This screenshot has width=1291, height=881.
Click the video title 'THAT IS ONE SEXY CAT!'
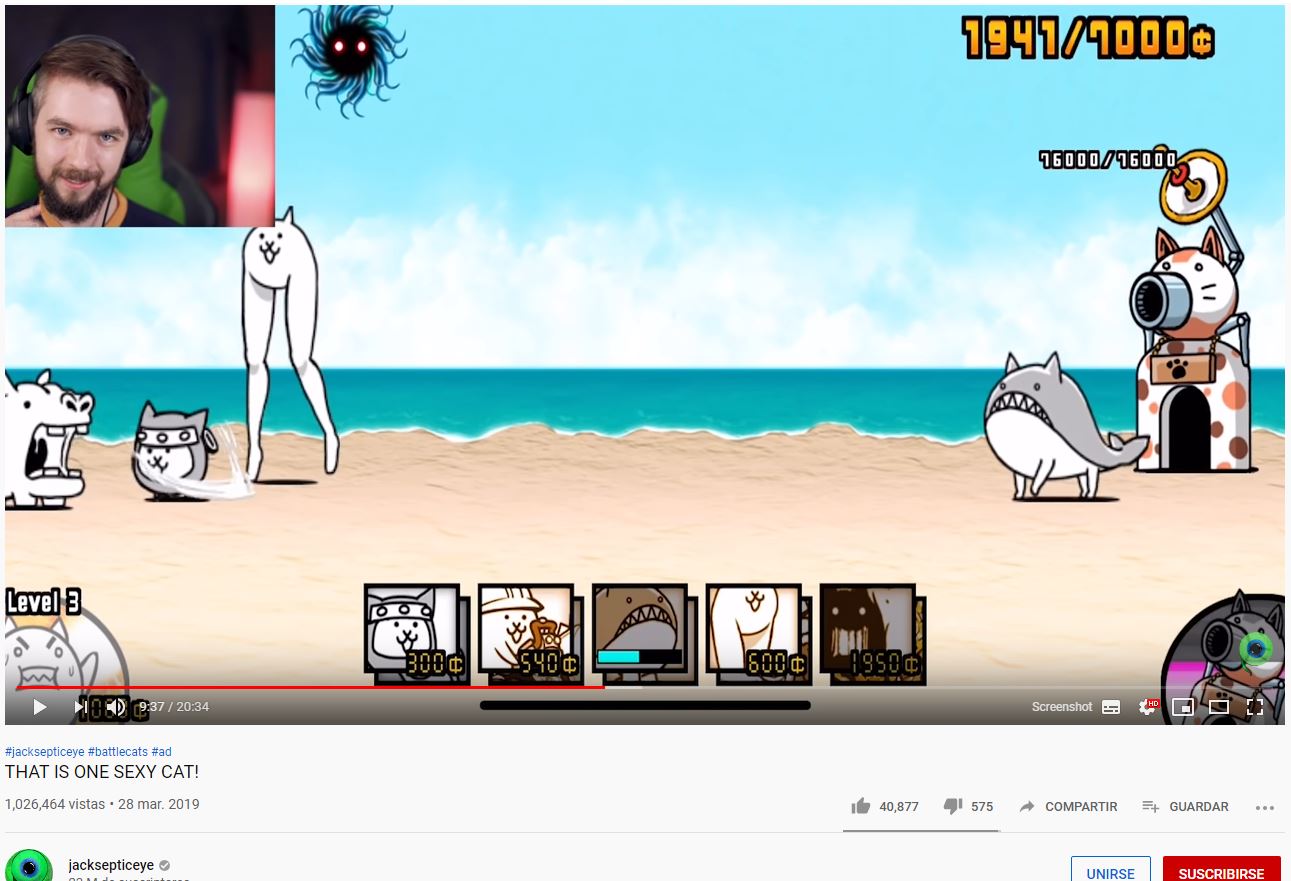(x=102, y=772)
